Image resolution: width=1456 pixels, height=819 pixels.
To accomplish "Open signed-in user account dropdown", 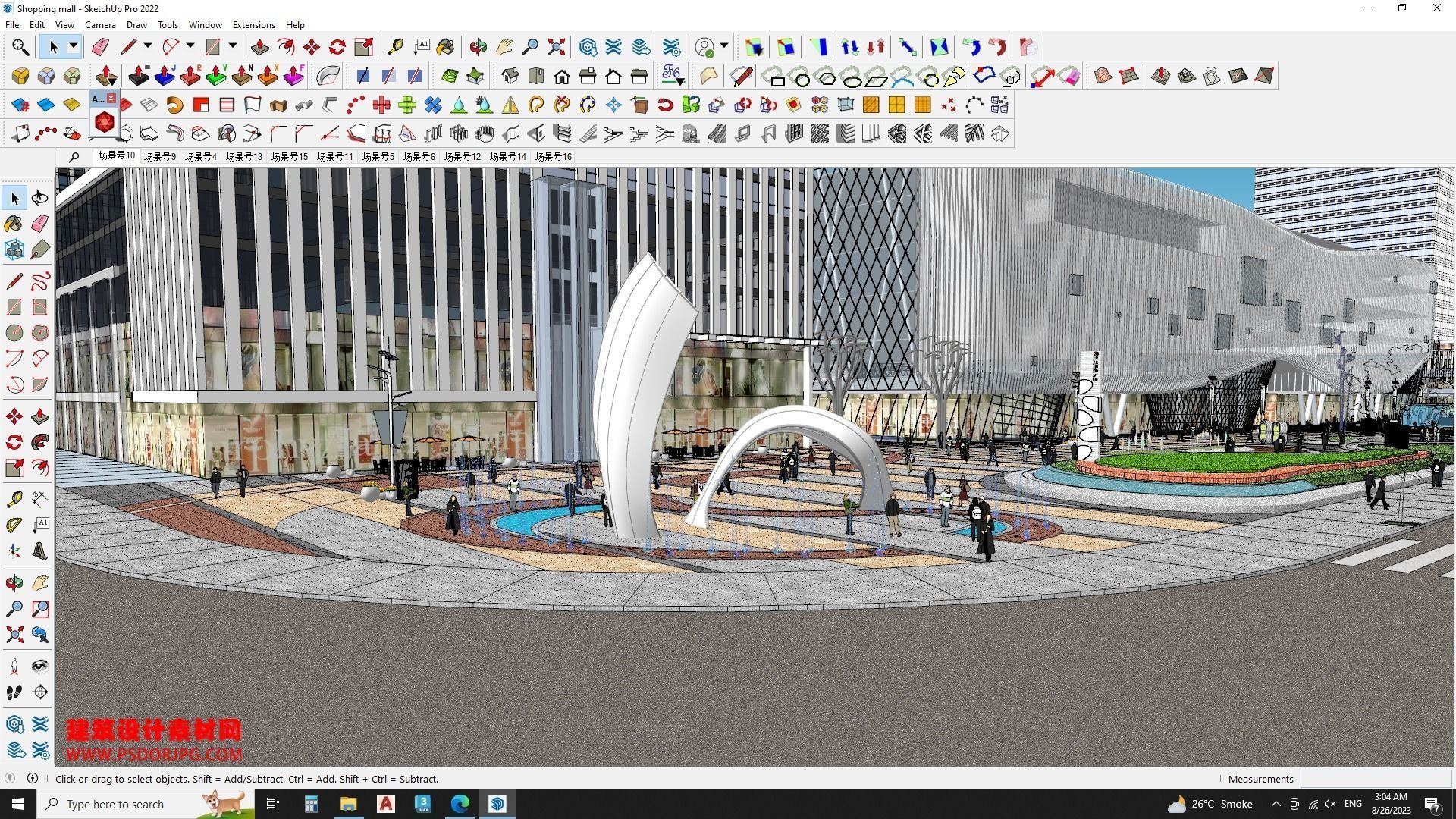I will pos(723,47).
